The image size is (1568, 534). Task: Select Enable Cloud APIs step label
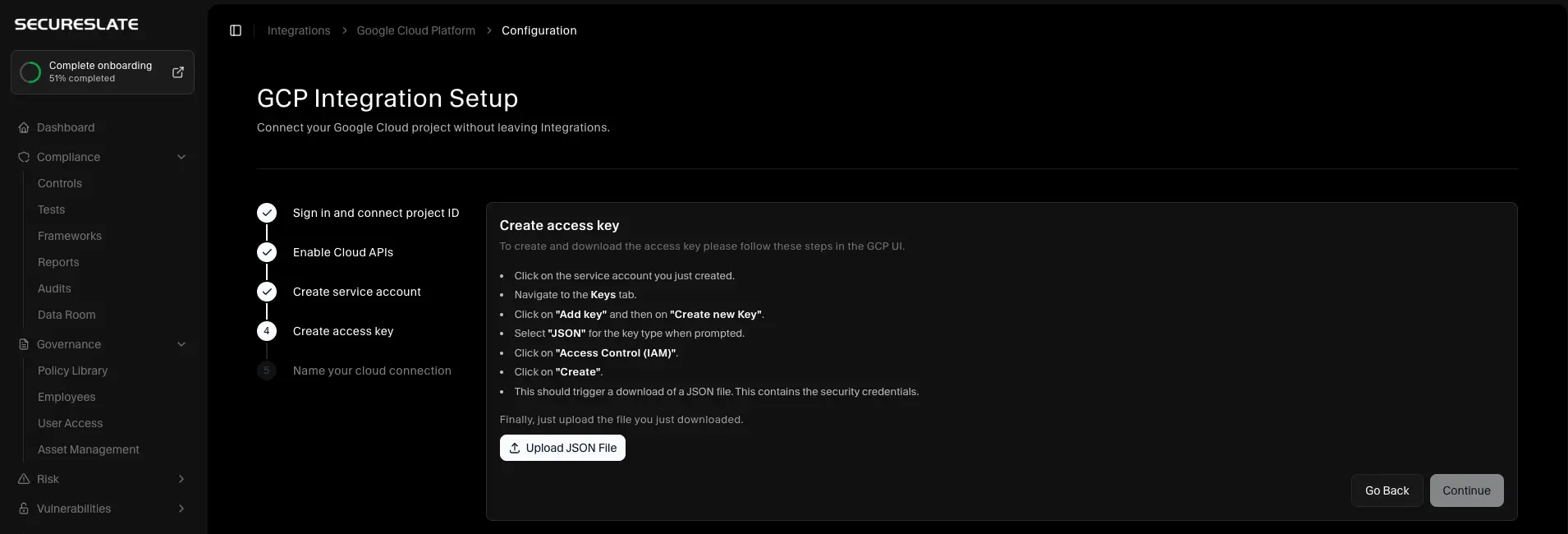coord(343,252)
